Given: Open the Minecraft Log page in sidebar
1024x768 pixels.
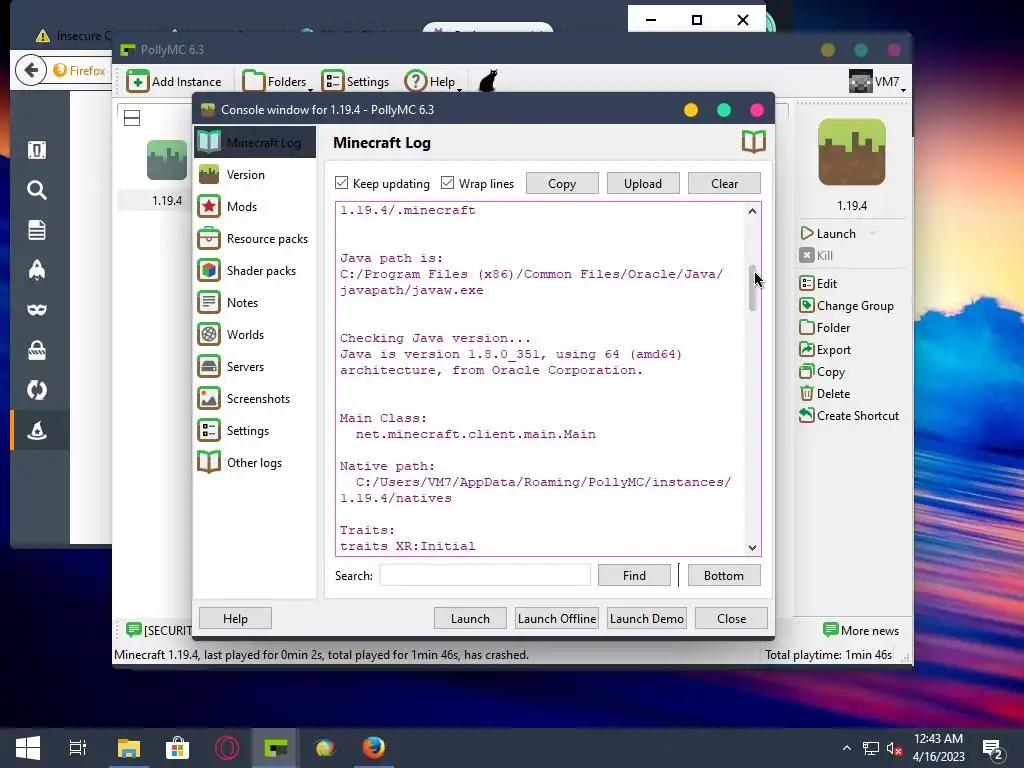Looking at the screenshot, I should pos(255,142).
